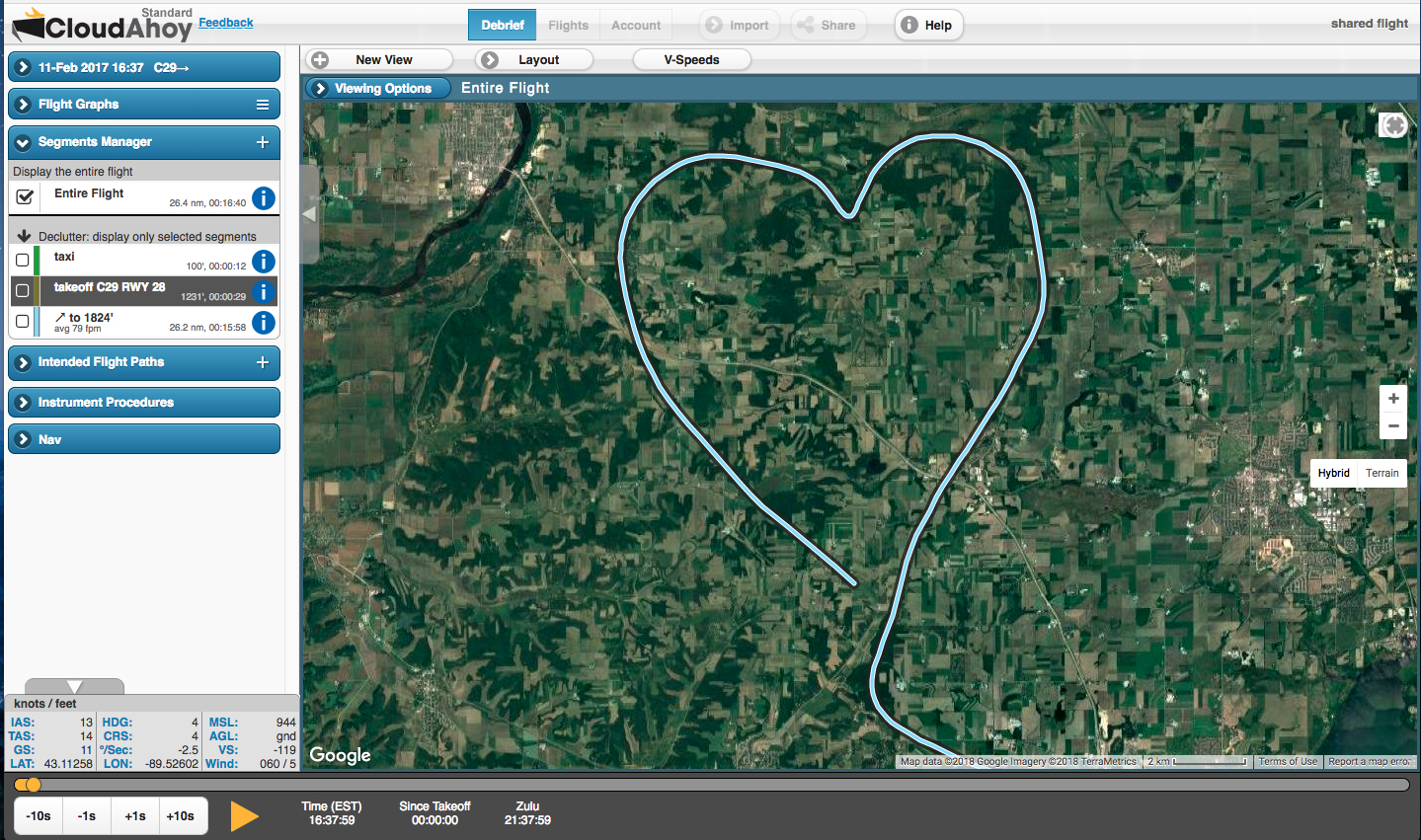Open the Viewing Options panel
The image size is (1421, 840).
376,88
